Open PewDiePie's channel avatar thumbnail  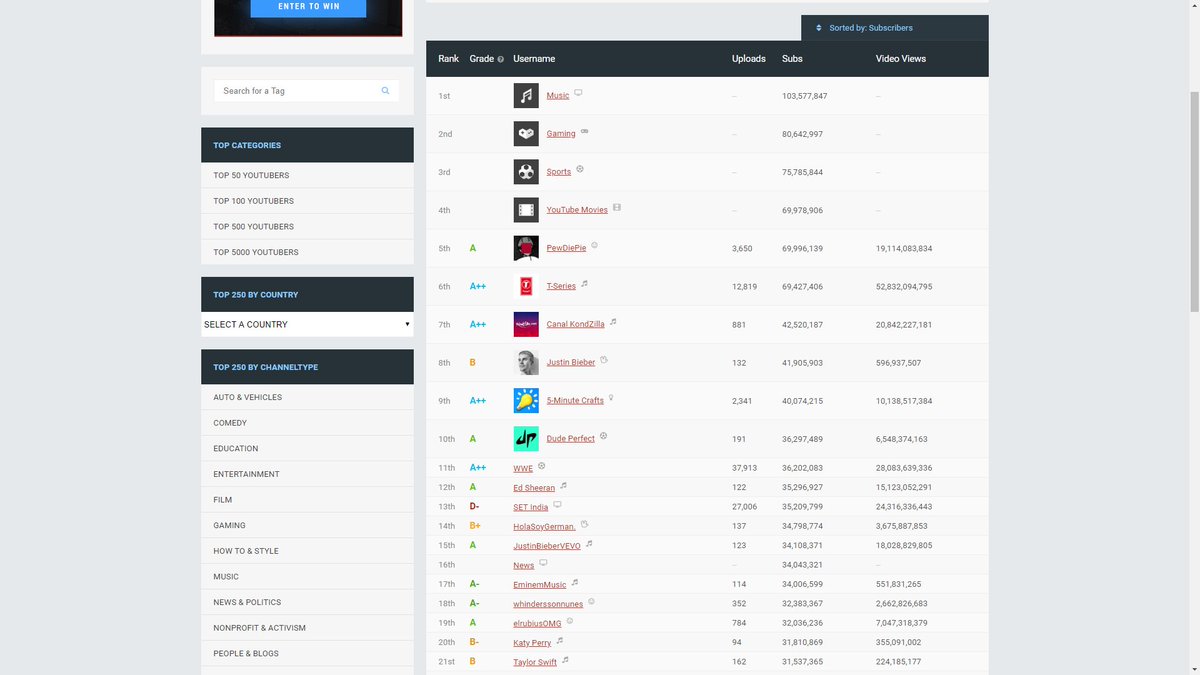click(526, 248)
